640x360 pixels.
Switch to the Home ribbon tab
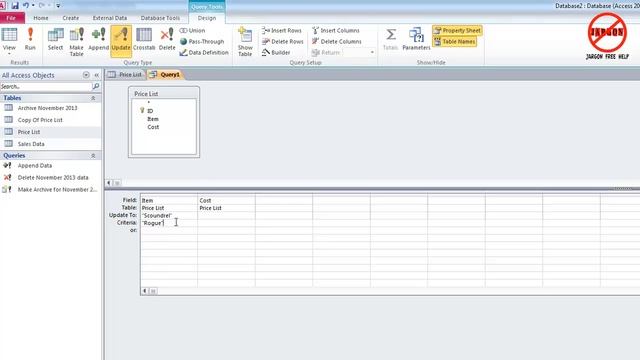[x=41, y=18]
